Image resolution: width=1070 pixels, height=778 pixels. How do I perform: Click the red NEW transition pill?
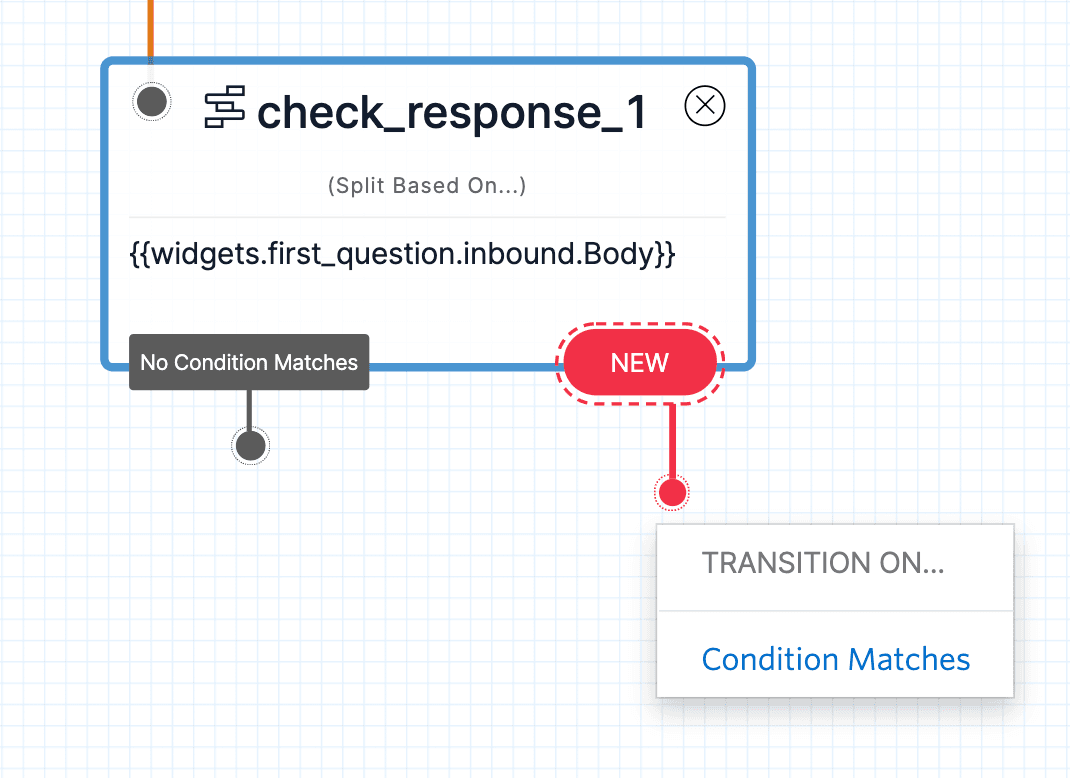tap(639, 362)
